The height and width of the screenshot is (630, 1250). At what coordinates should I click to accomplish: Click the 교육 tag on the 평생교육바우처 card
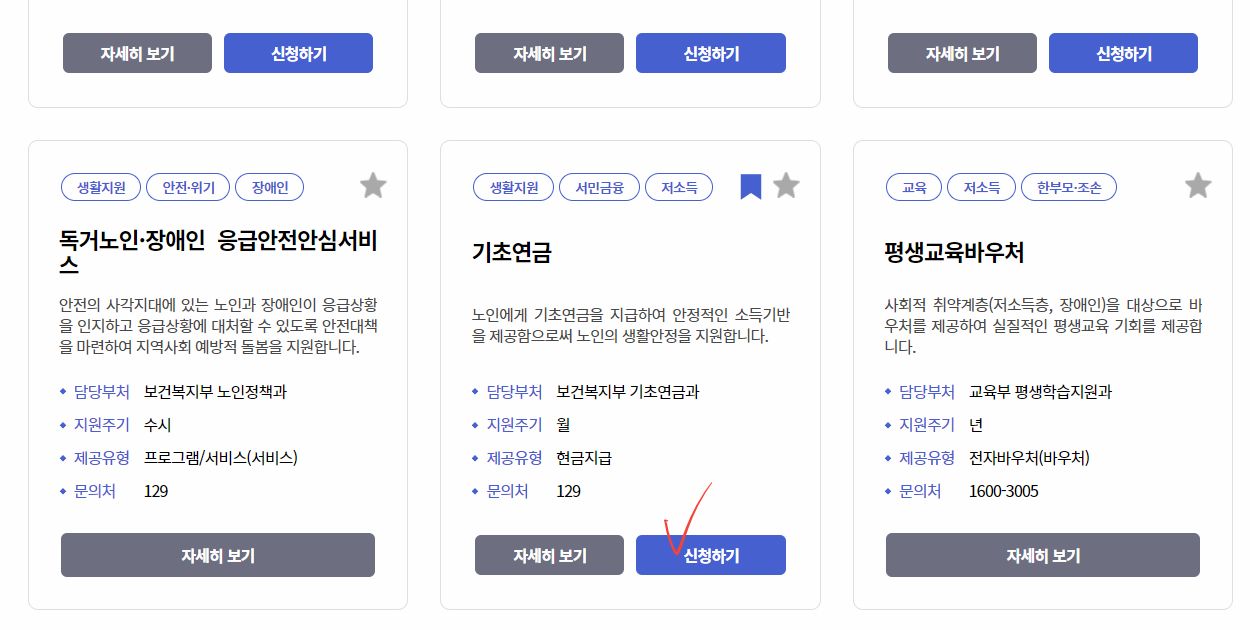tap(913, 186)
